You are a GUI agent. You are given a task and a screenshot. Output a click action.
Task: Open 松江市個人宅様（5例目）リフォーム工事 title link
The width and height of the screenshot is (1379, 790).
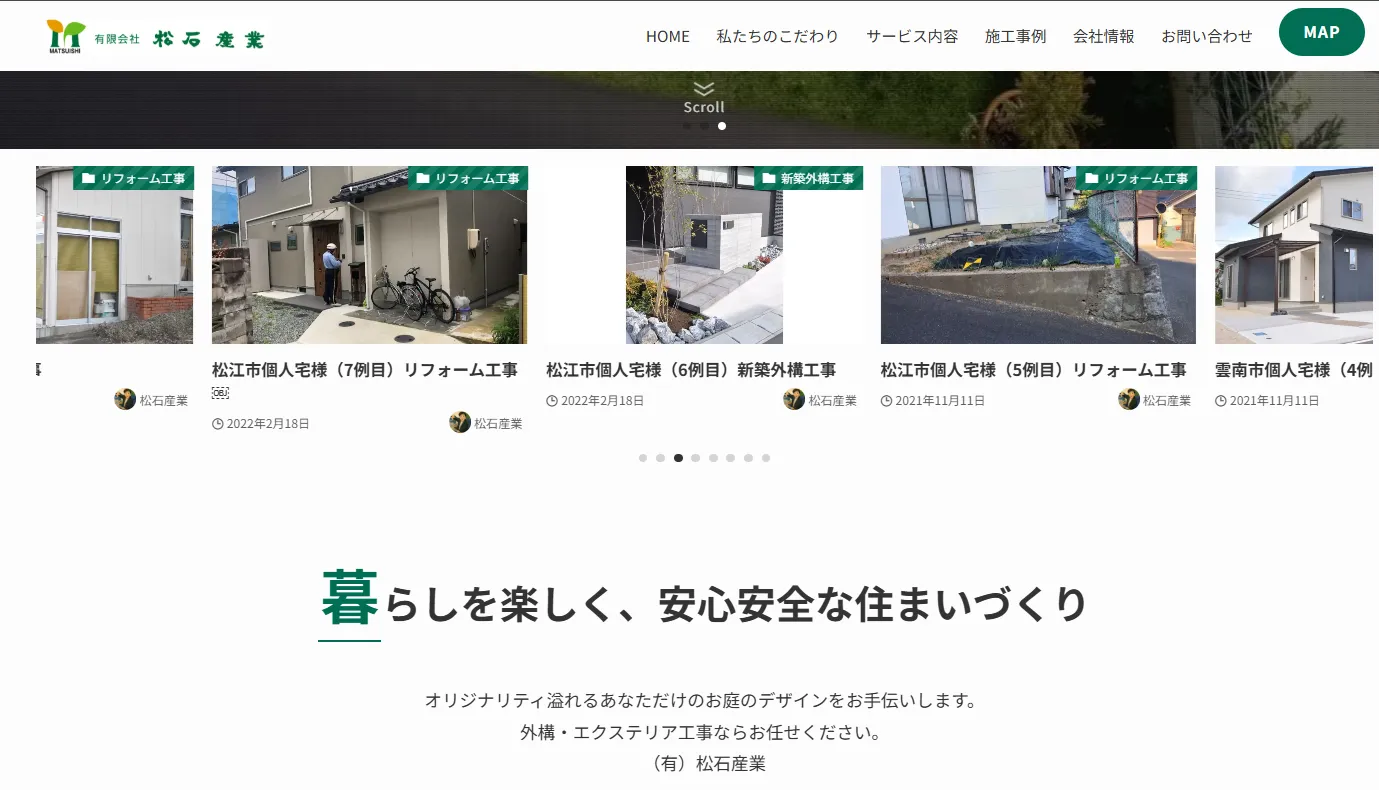pos(1033,370)
